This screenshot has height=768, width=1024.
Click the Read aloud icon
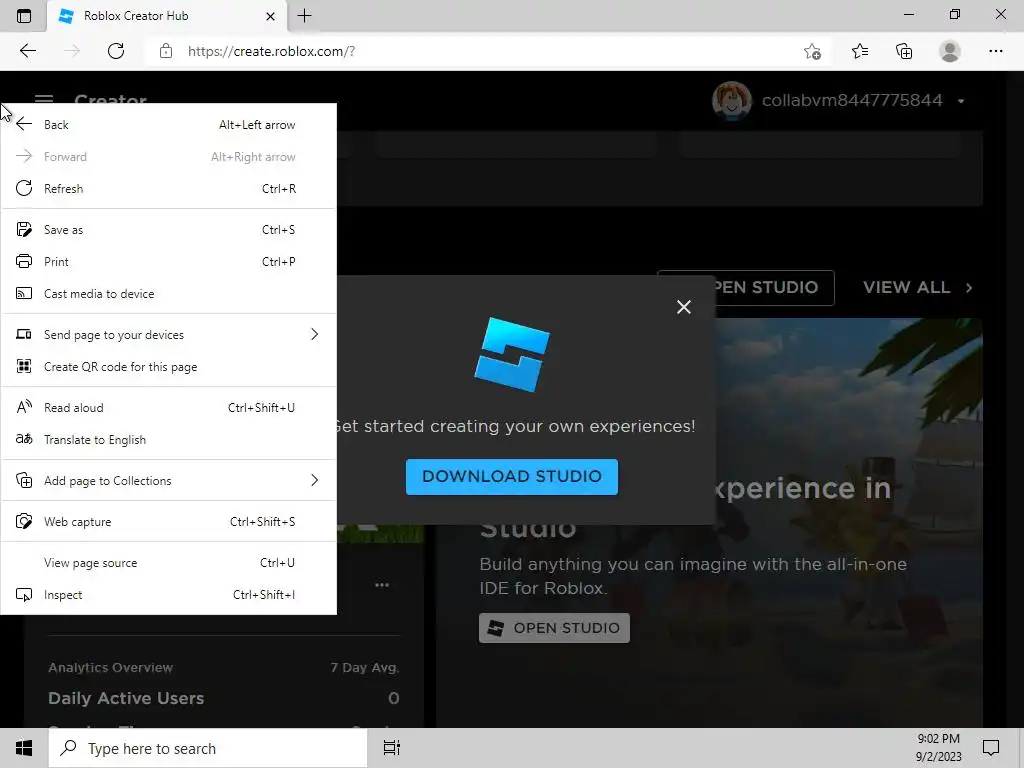(24, 407)
